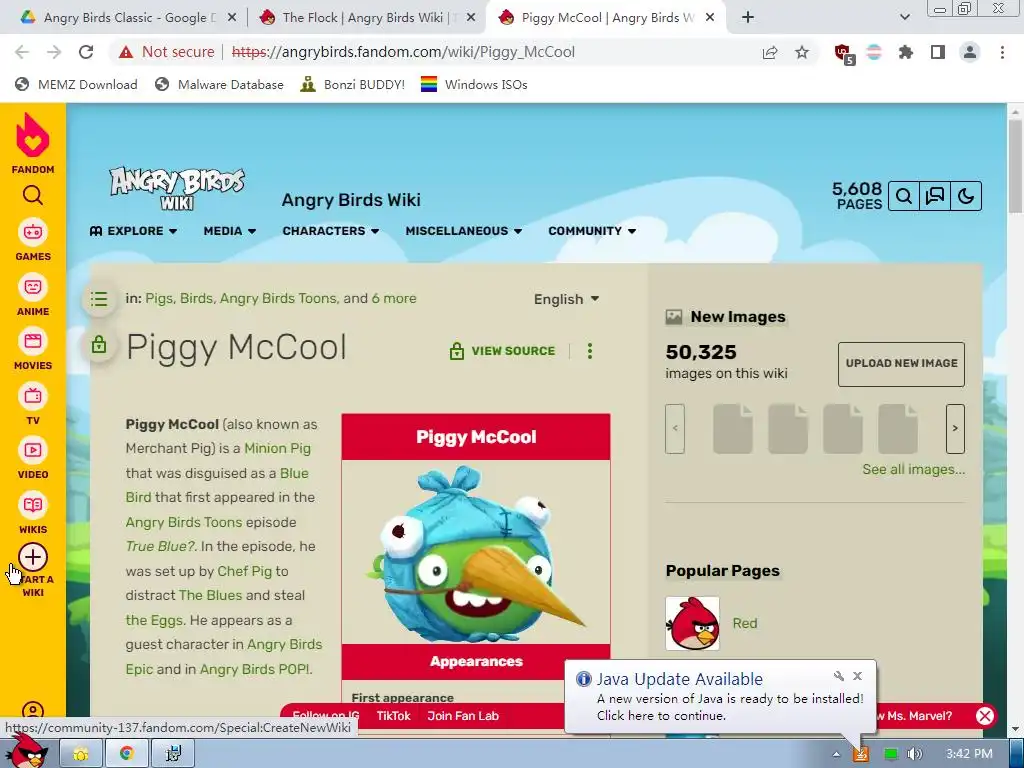Click the Red character thumbnail

point(692,623)
